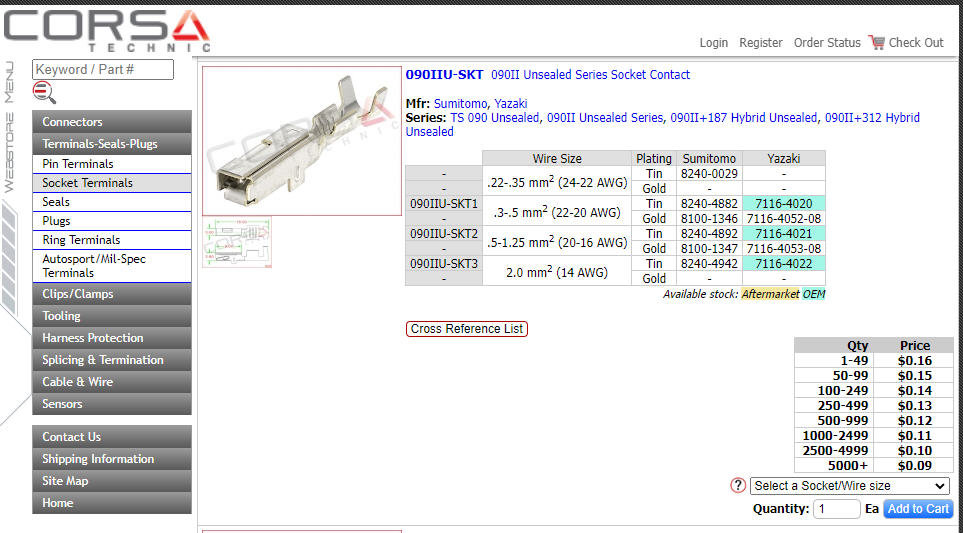Click the 5000+ quantity price row
Screen dimensions: 963x533
coord(874,465)
